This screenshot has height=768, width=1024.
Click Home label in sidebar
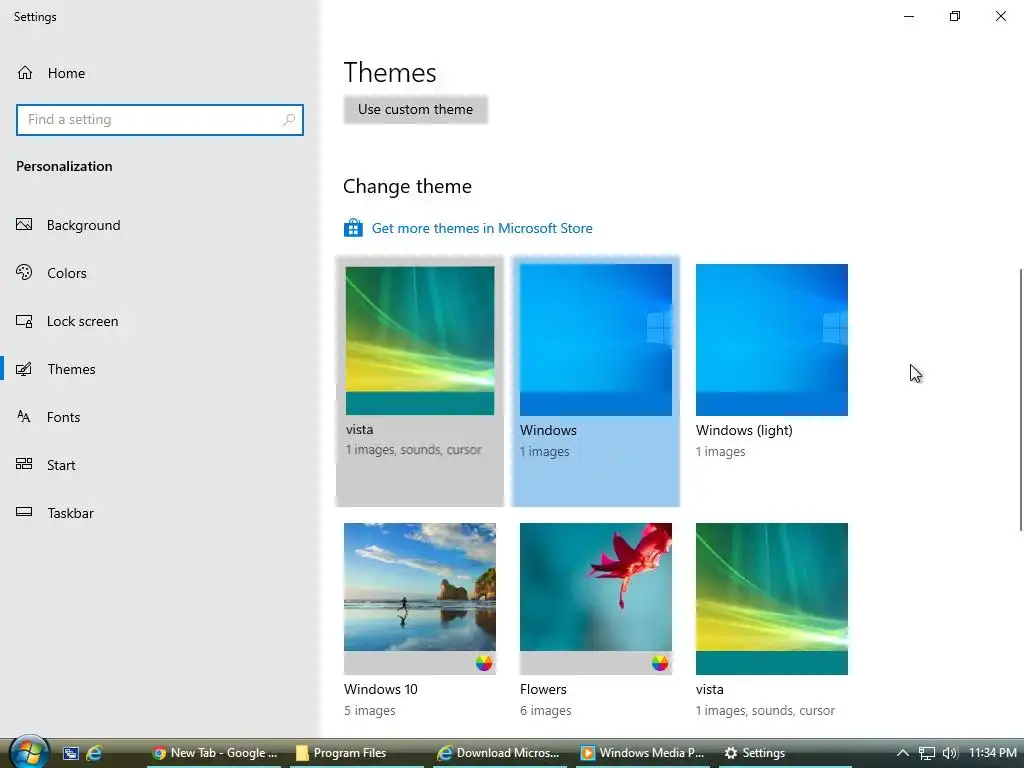tap(66, 73)
